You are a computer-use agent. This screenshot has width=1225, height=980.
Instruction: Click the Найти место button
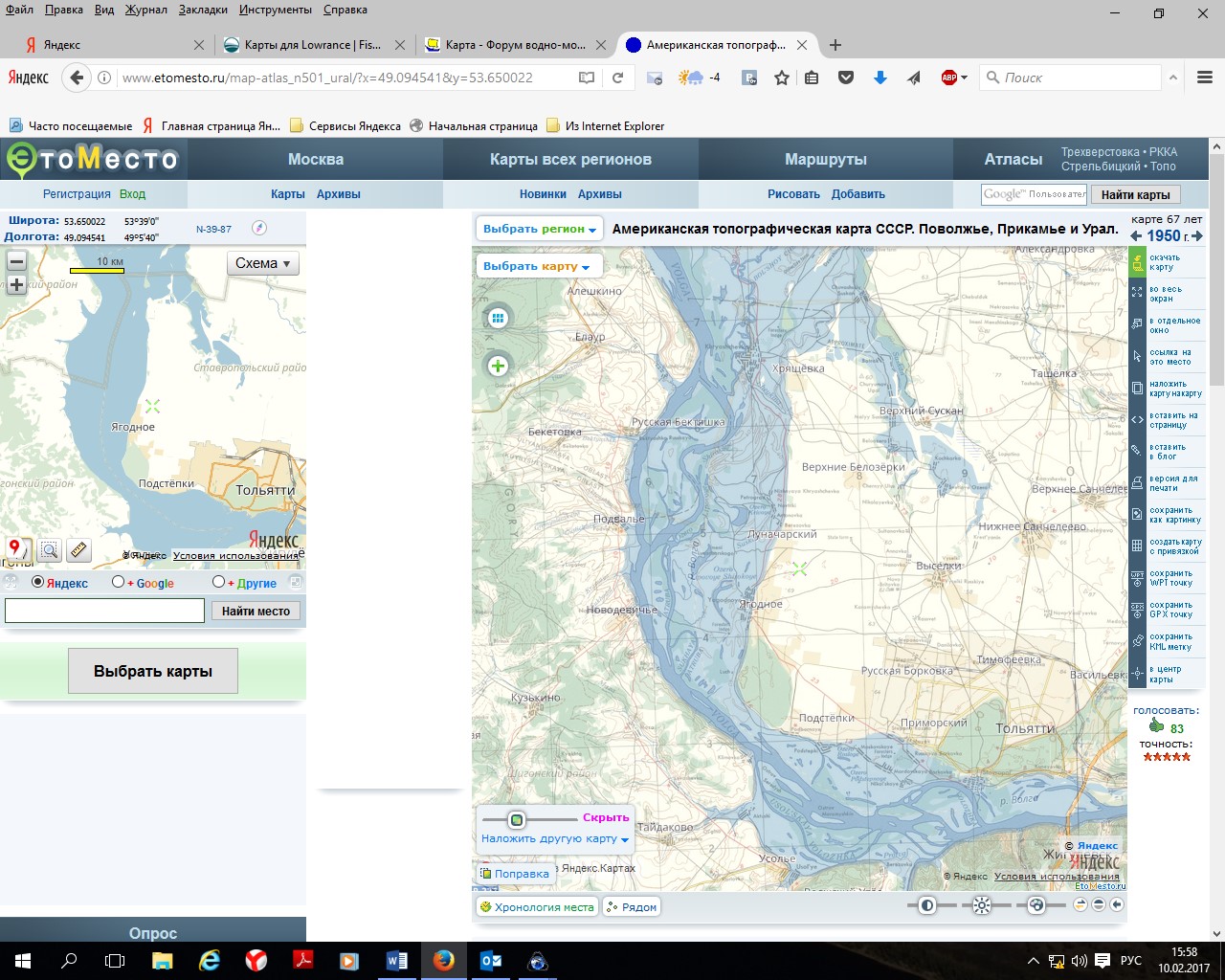[256, 611]
